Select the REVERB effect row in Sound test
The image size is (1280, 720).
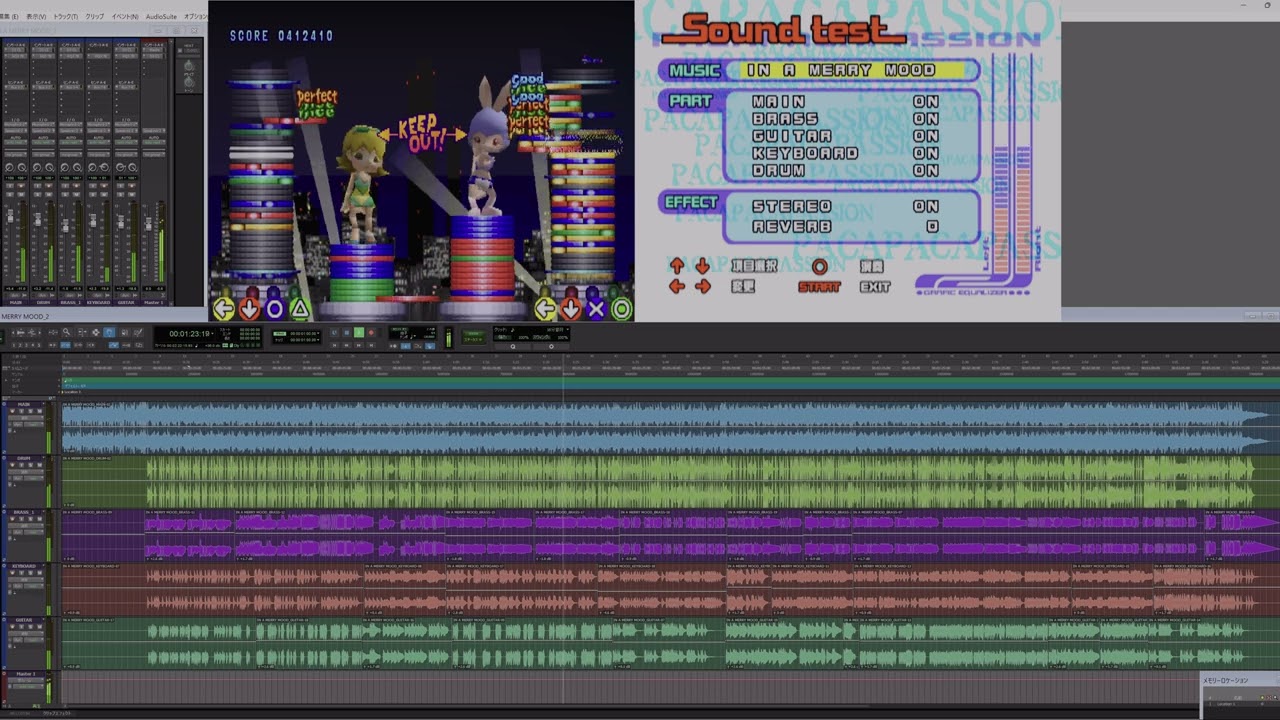[x=846, y=226]
